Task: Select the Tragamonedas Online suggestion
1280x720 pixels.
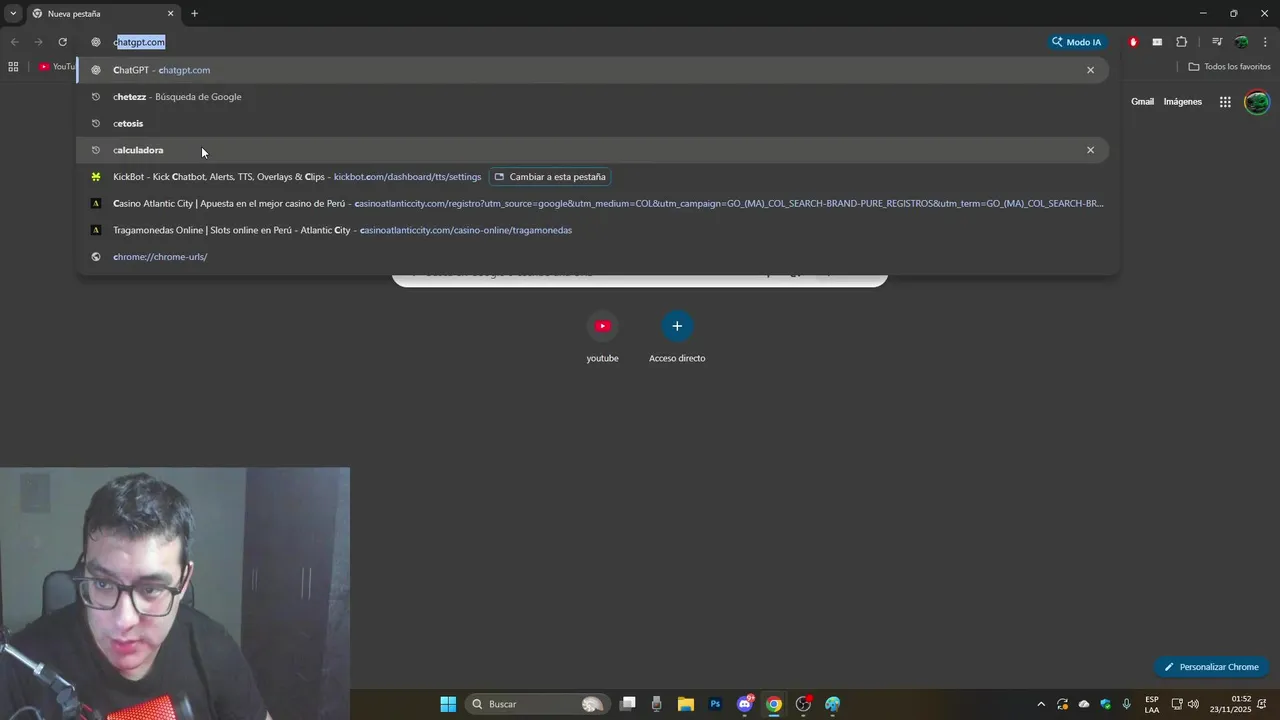Action: [x=594, y=230]
